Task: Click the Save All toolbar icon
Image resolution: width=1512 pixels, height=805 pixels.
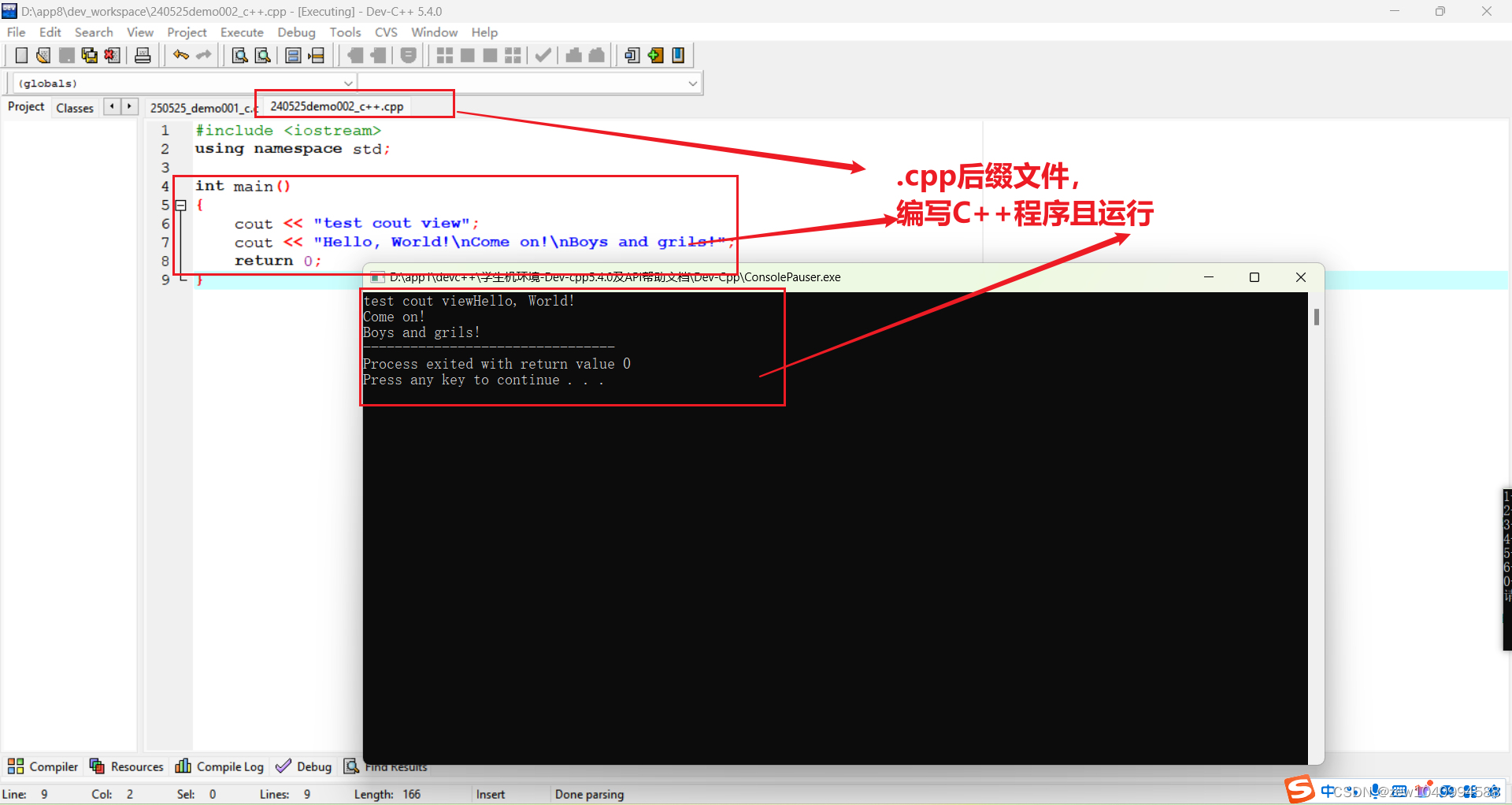Action: click(89, 55)
